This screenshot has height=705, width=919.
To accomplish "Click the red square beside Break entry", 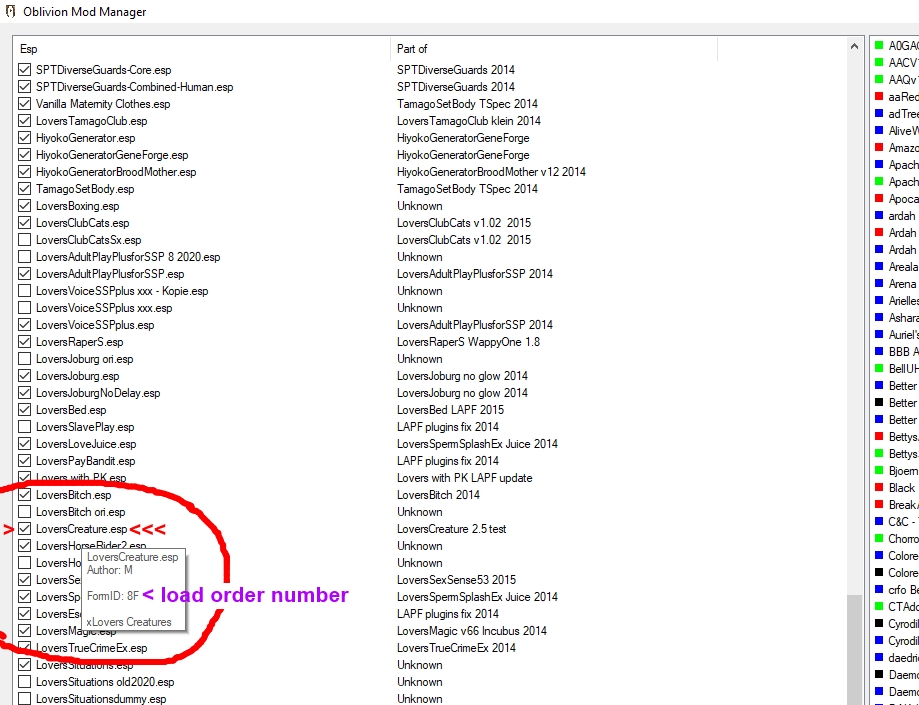I will point(879,504).
